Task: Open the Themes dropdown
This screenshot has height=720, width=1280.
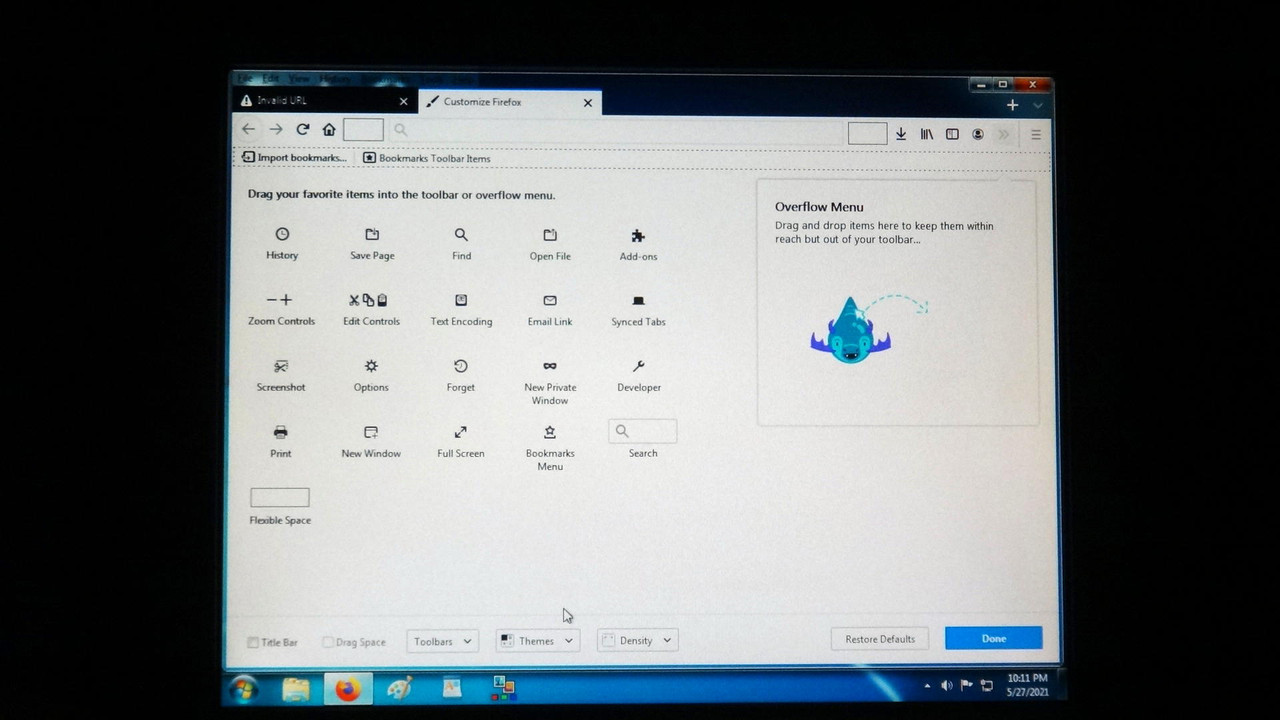Action: tap(538, 641)
